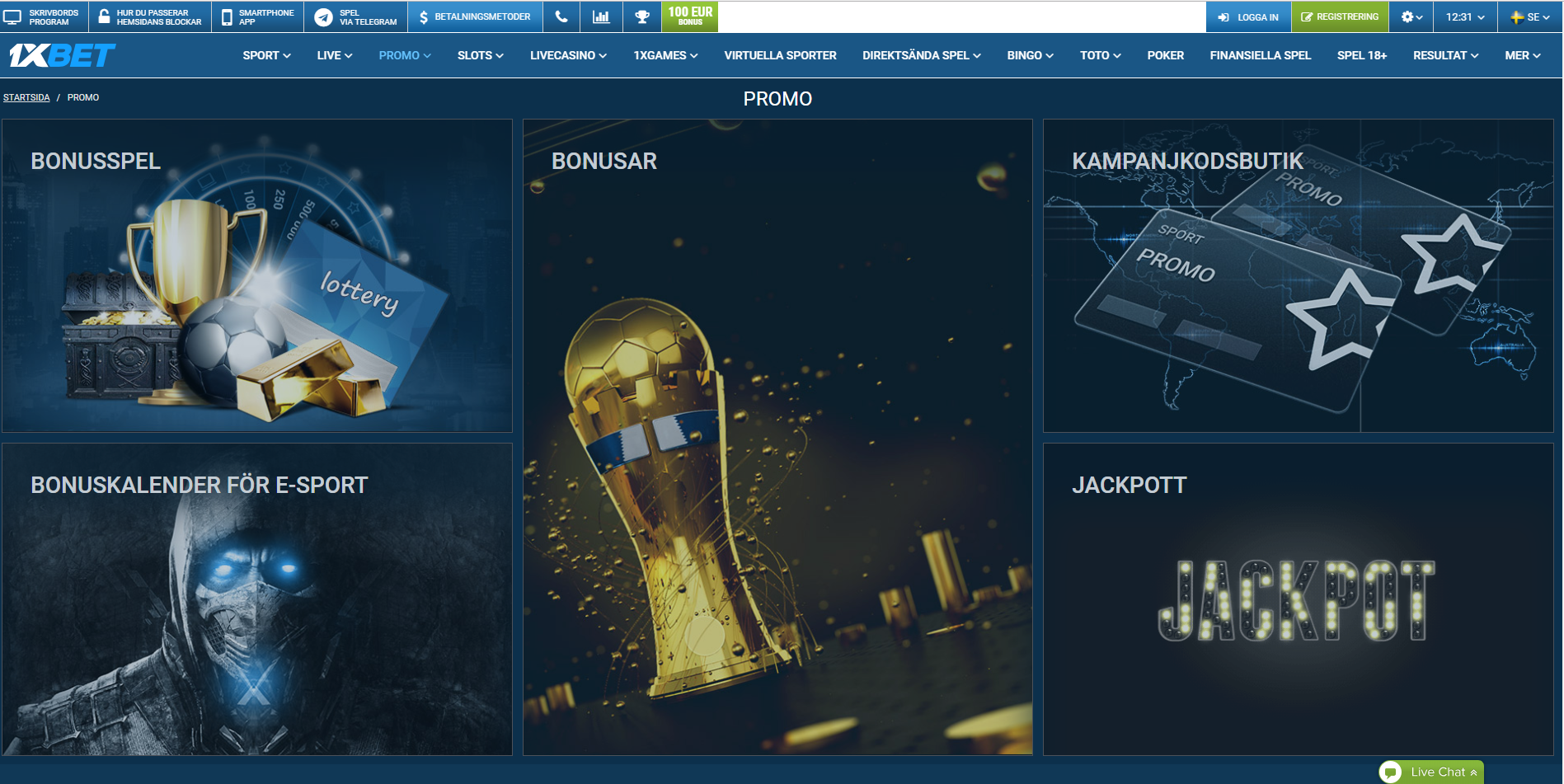This screenshot has height=784, width=1564.
Task: Expand the Mer menu
Action: 1522,55
